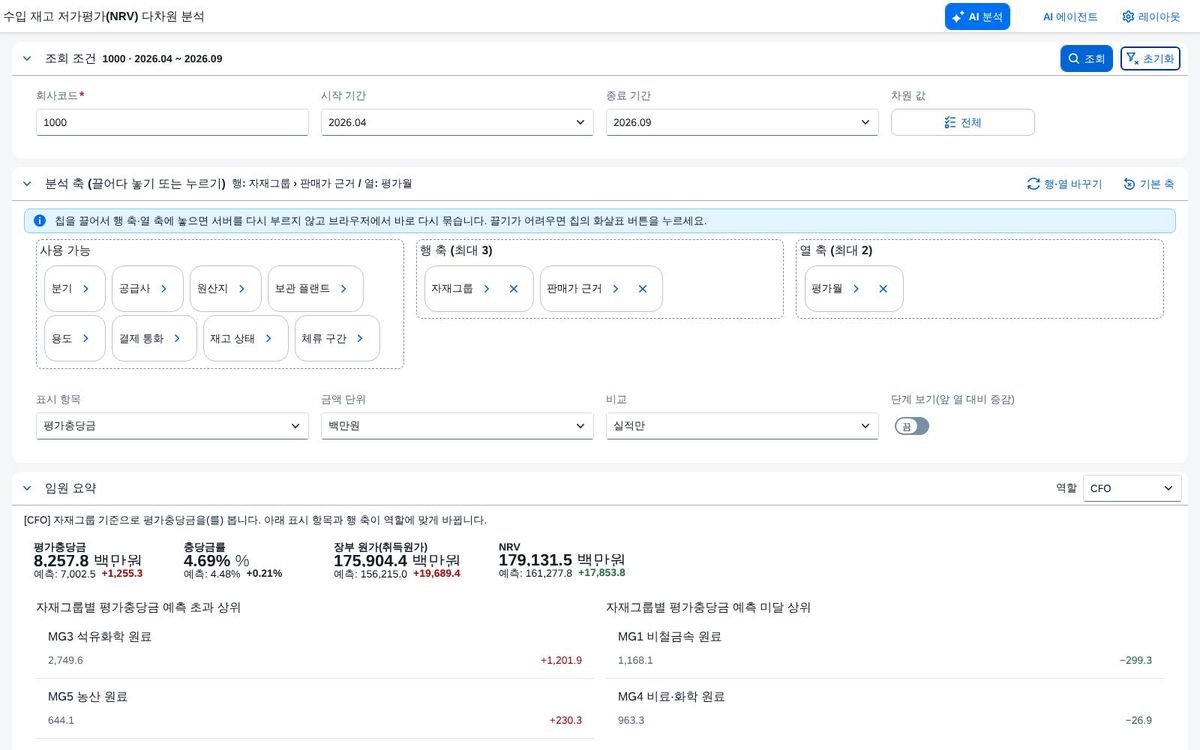Image resolution: width=1200 pixels, height=750 pixels.
Task: Collapse the 임원 요약 section
Action: [27, 488]
